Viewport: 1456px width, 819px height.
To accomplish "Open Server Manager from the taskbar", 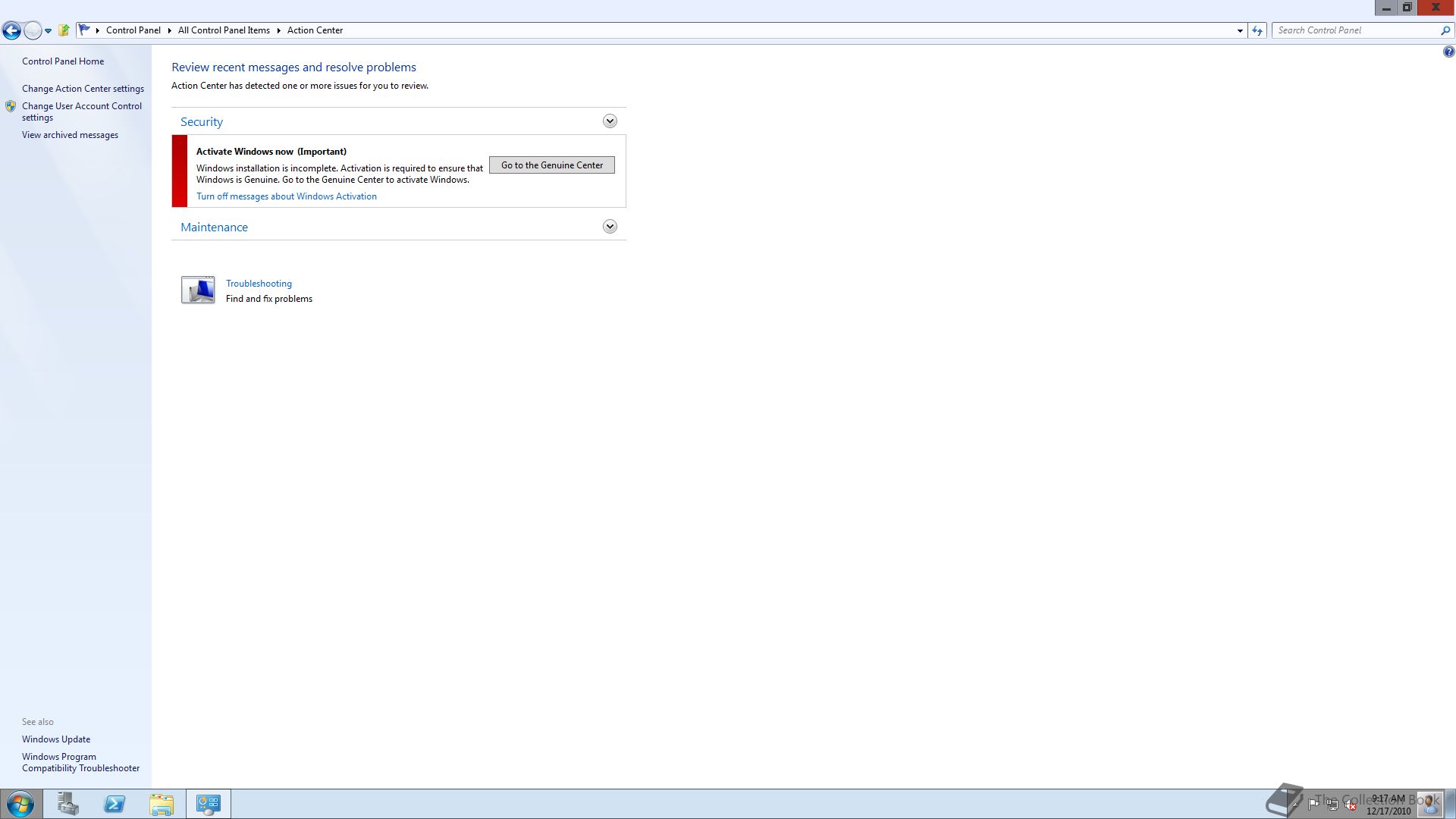I will [67, 804].
